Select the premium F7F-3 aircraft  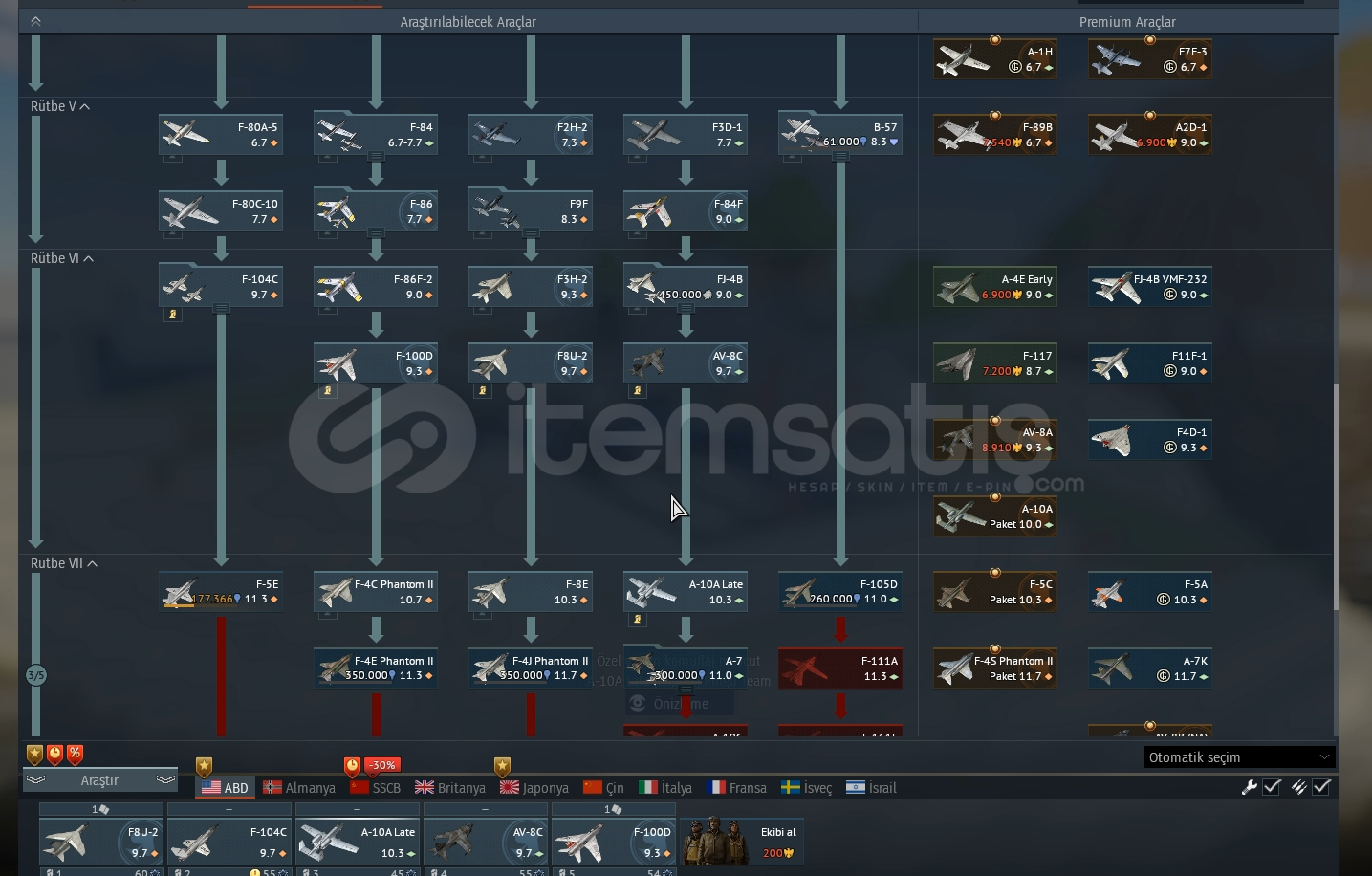coord(1150,59)
